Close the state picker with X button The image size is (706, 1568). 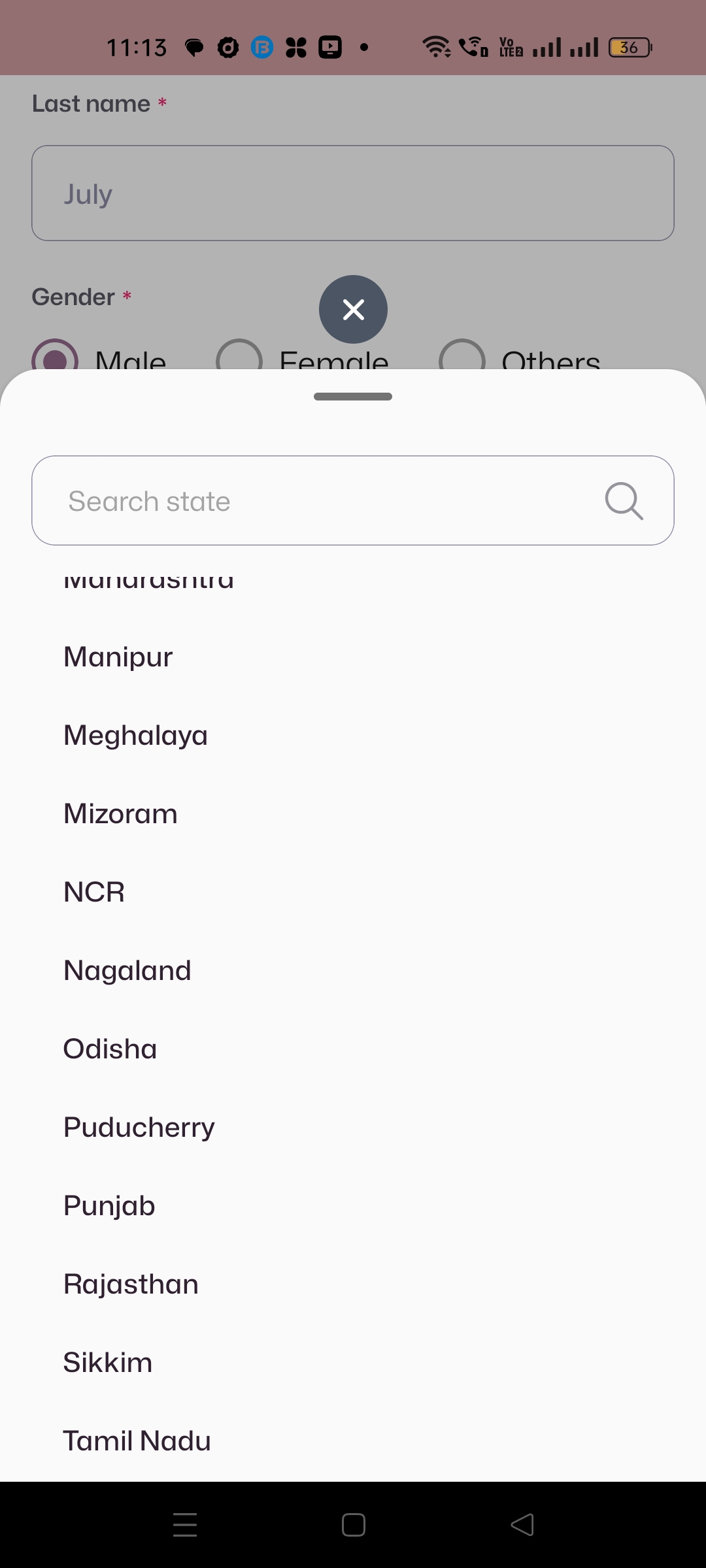(353, 309)
